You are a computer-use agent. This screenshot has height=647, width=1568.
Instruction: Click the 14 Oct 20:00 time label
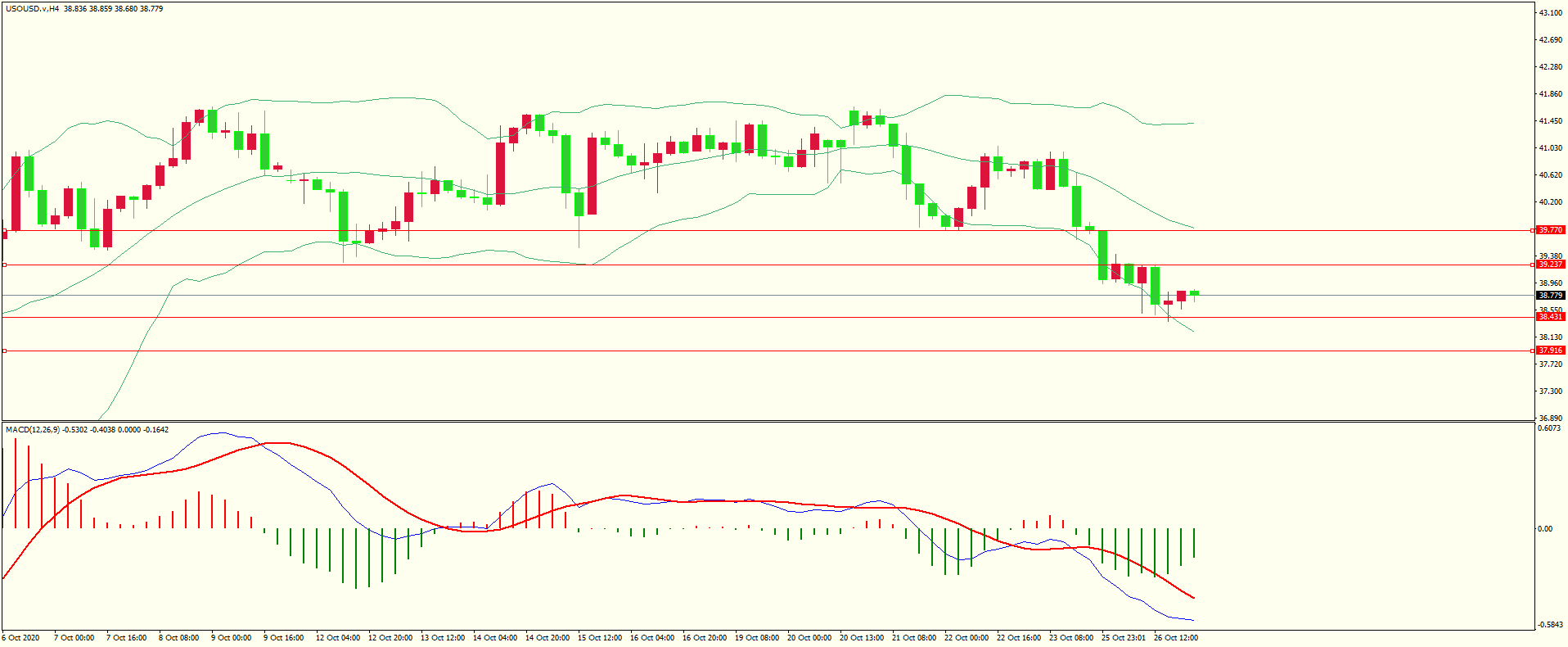(547, 638)
